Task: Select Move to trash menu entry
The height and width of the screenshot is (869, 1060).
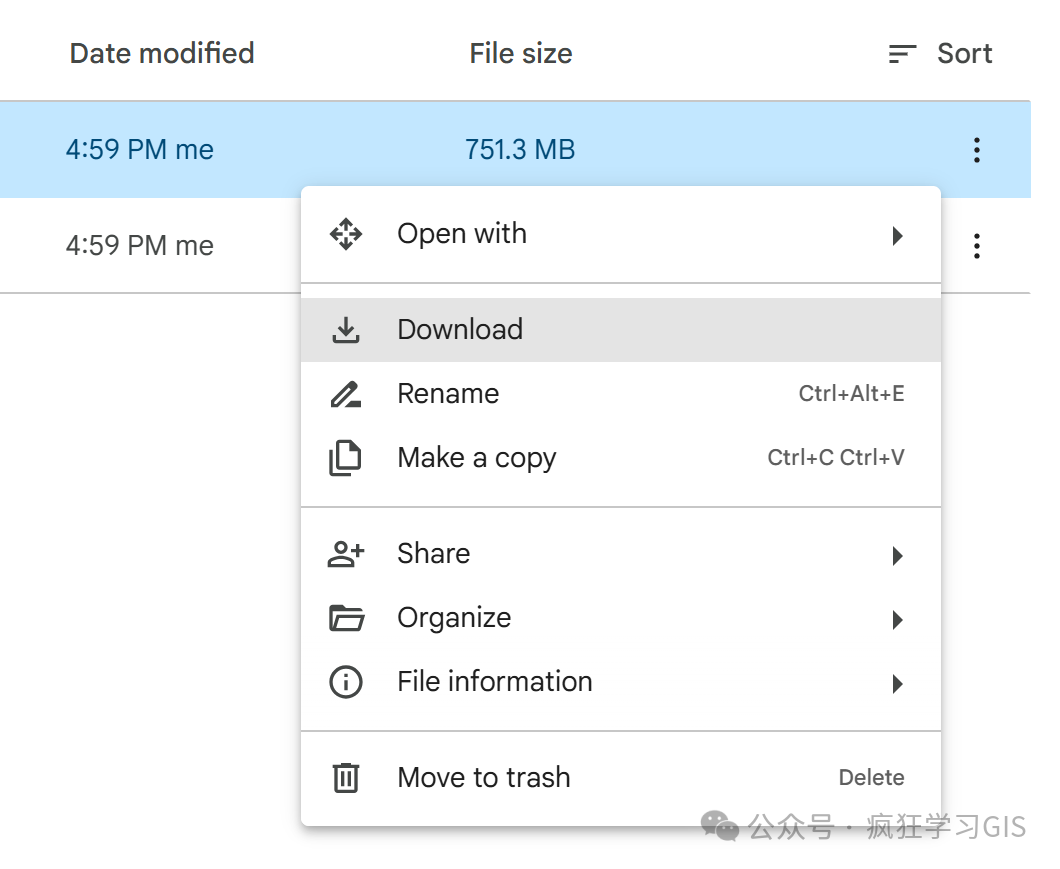Action: 484,778
